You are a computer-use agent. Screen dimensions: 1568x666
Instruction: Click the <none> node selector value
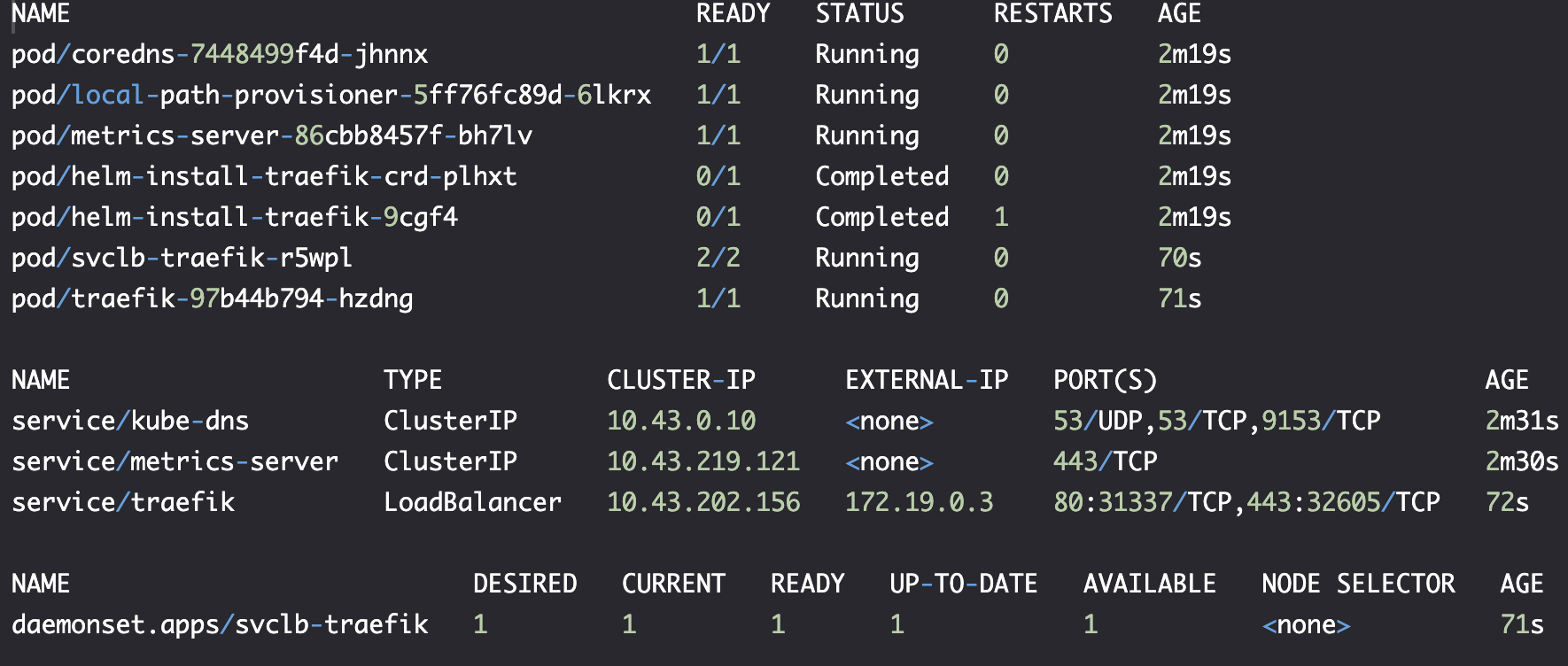(x=1306, y=625)
